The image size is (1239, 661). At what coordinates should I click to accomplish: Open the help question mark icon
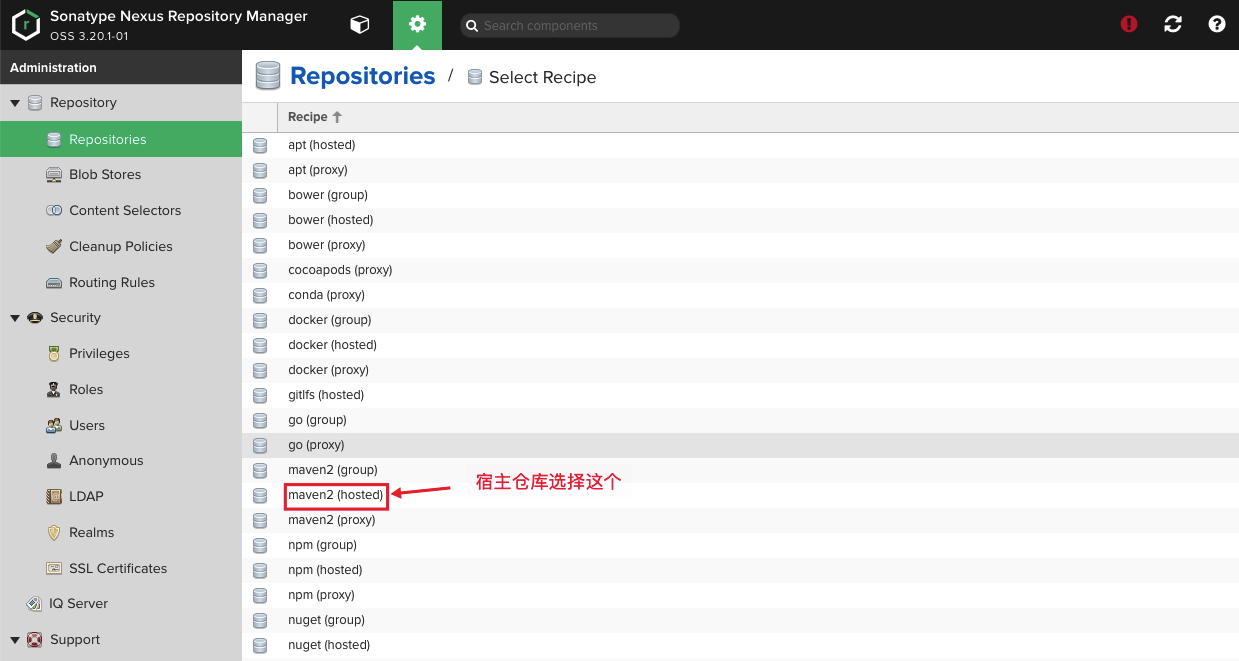[x=1217, y=24]
